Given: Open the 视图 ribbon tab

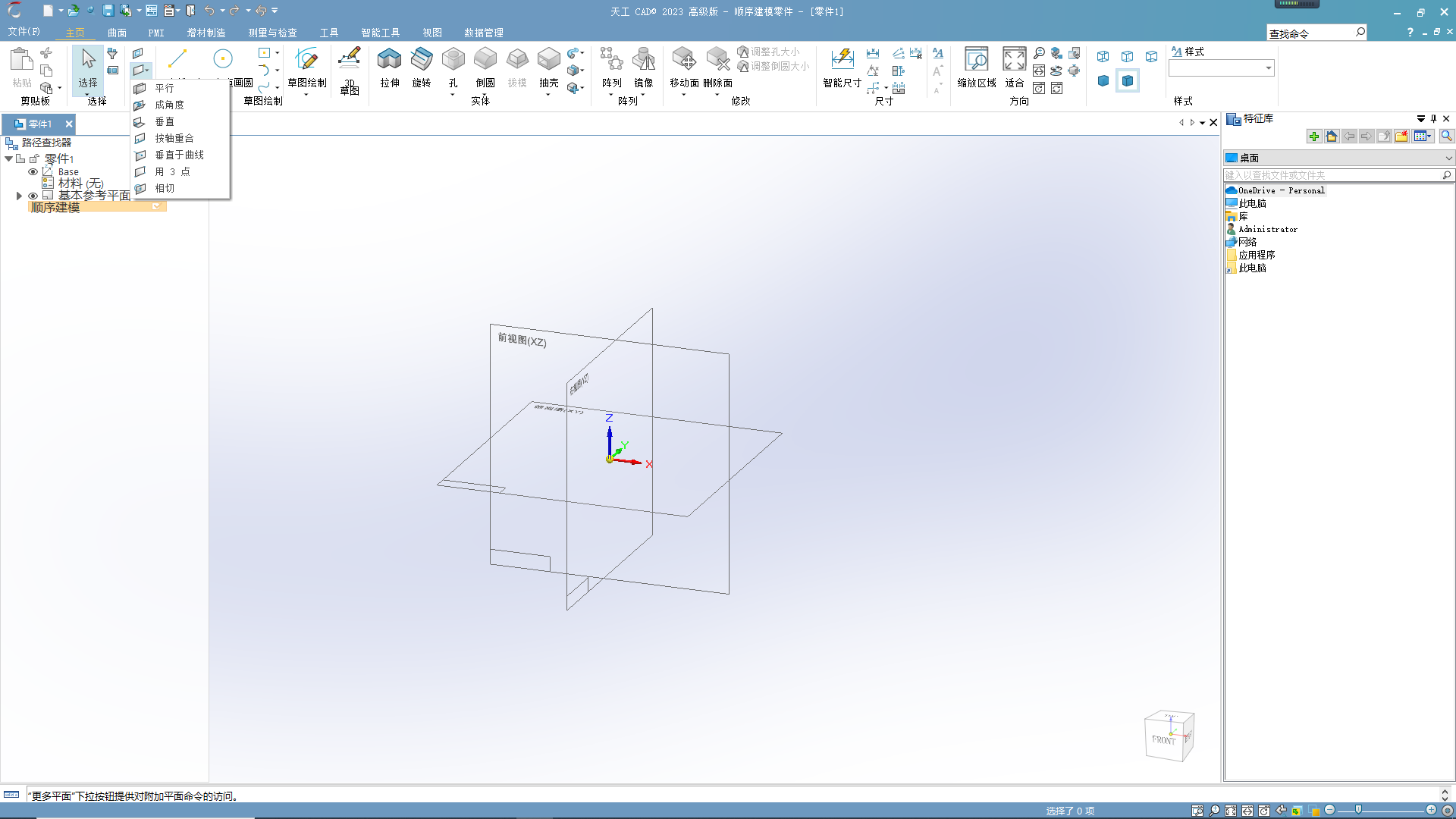Looking at the screenshot, I should click(x=432, y=33).
